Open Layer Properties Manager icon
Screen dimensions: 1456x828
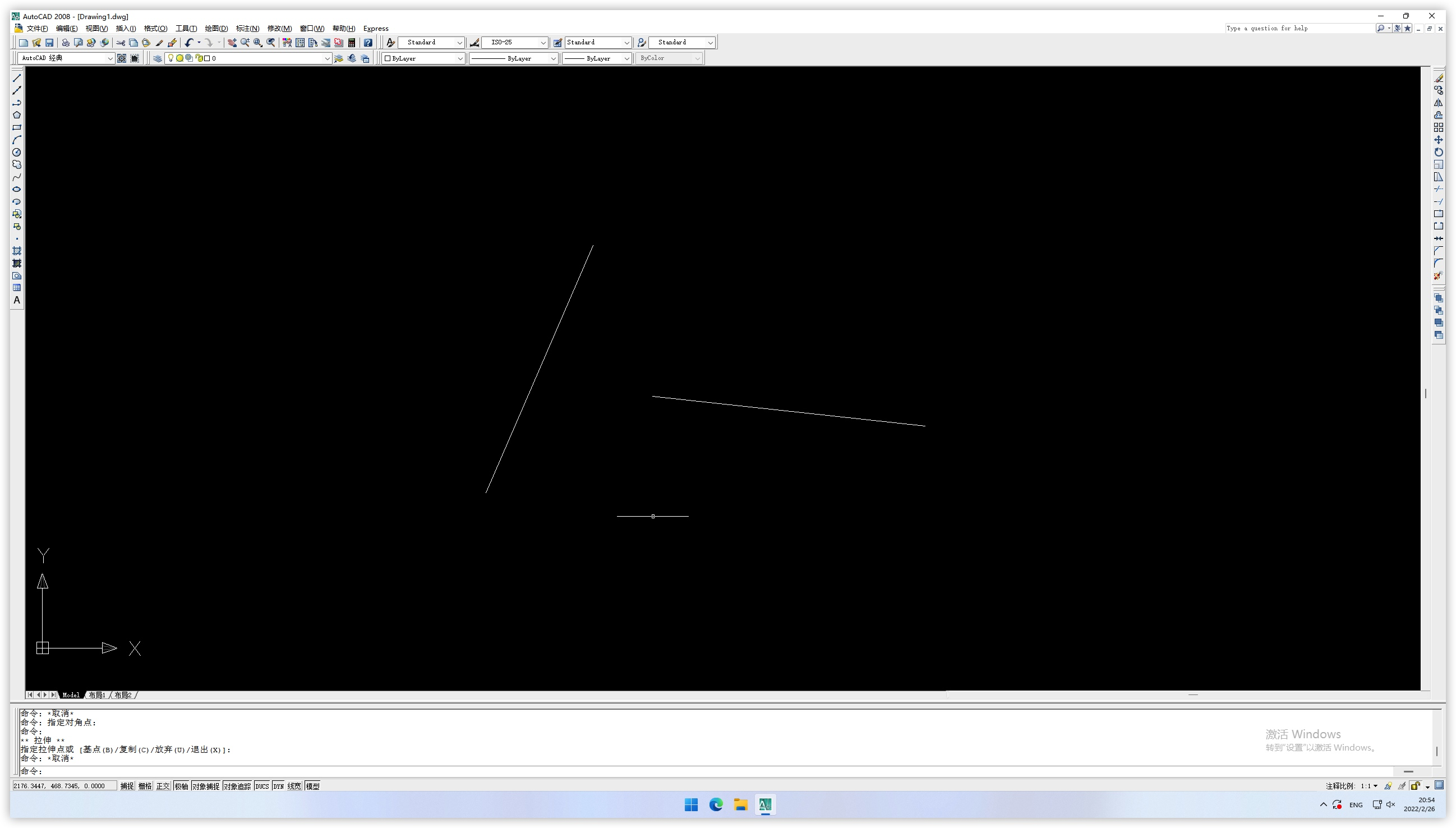[158, 58]
